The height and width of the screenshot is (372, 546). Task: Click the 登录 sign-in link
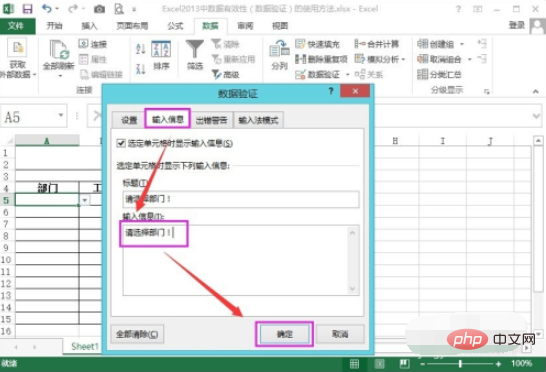517,25
